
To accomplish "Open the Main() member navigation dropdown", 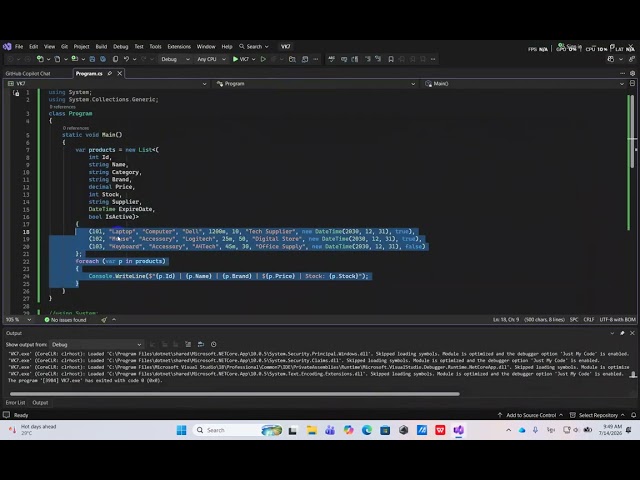I will point(524,84).
